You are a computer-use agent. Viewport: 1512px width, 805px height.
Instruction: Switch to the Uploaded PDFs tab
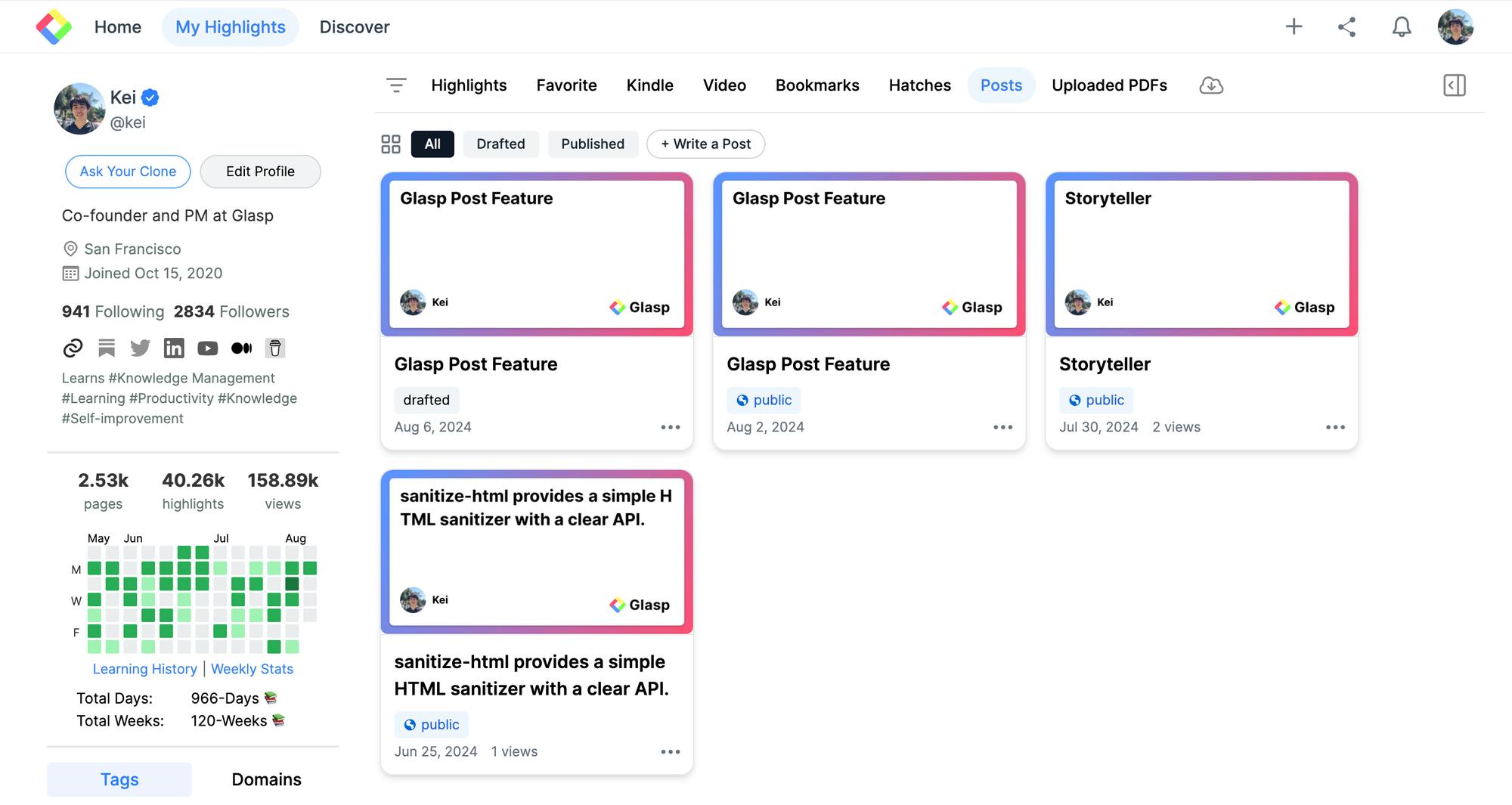point(1109,85)
